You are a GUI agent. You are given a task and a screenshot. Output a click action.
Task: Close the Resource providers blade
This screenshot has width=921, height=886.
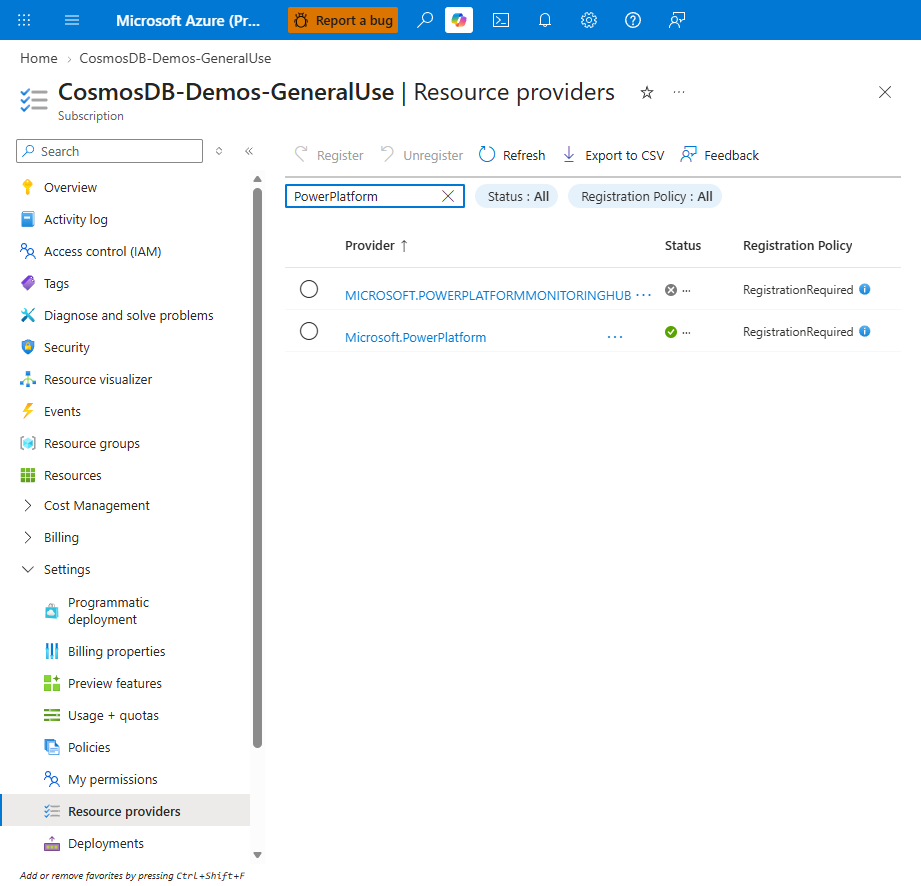(885, 92)
